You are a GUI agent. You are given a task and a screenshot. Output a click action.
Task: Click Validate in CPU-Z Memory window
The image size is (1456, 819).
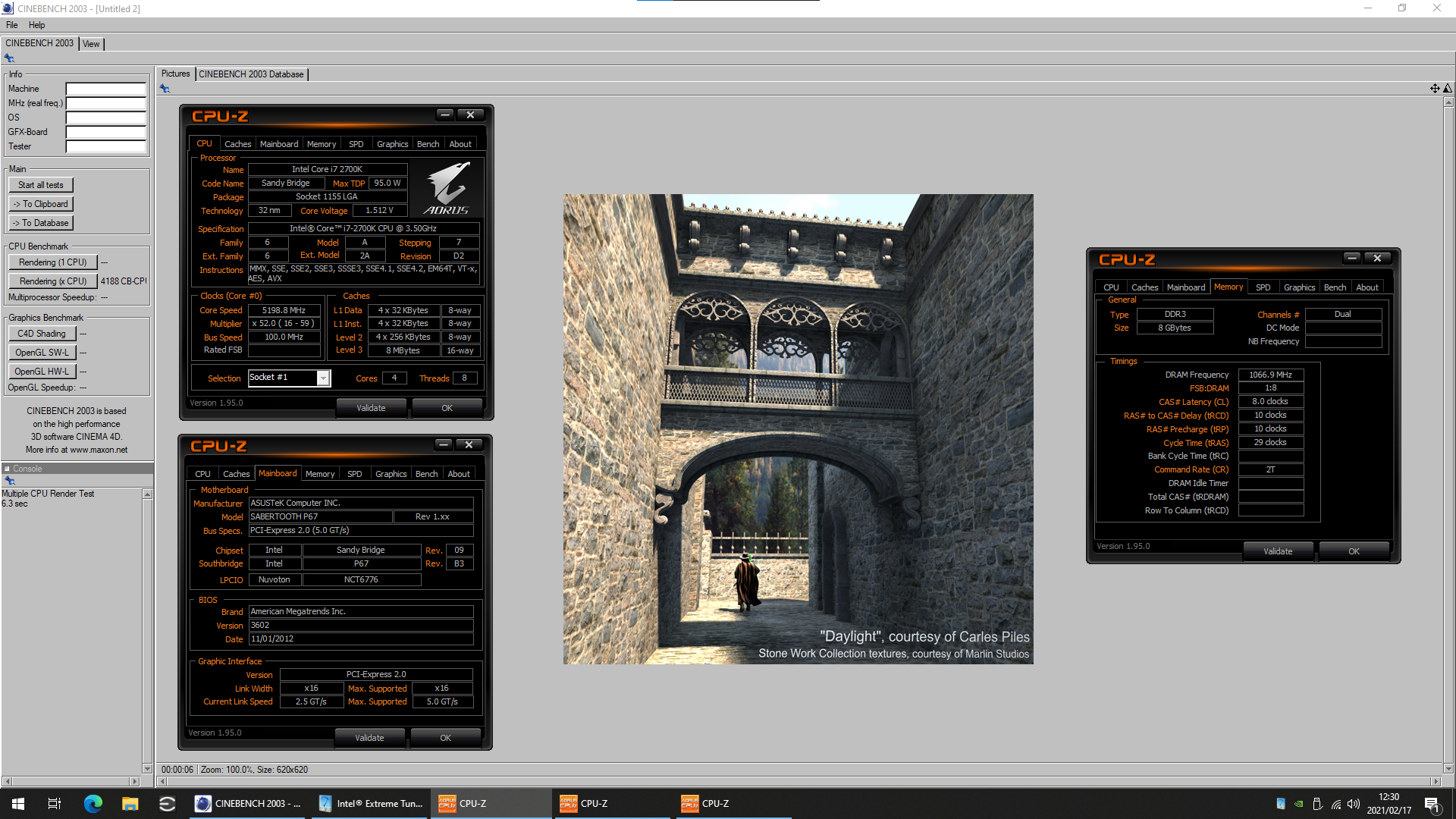click(1278, 551)
